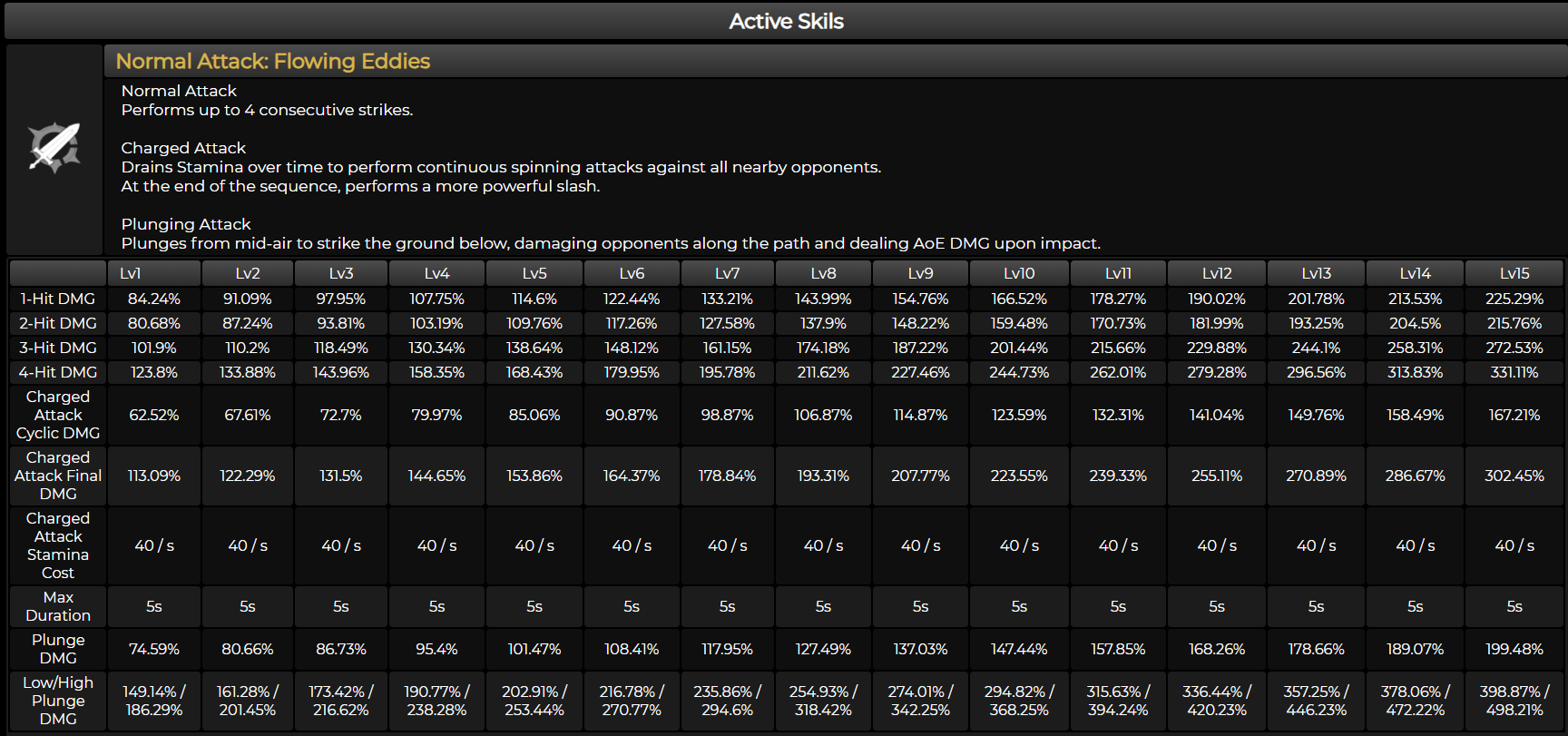Image resolution: width=1568 pixels, height=736 pixels.
Task: Click the 331.11% cell for 4-Hit DMG
Action: point(1514,372)
